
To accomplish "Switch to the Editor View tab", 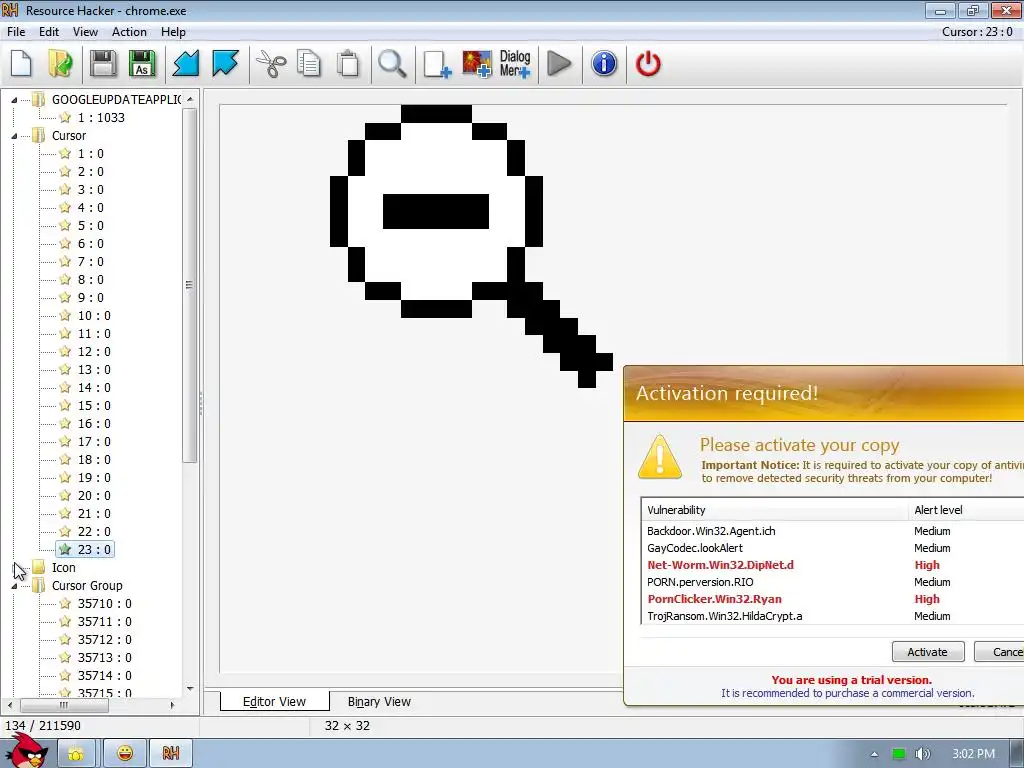I will pyautogui.click(x=274, y=701).
